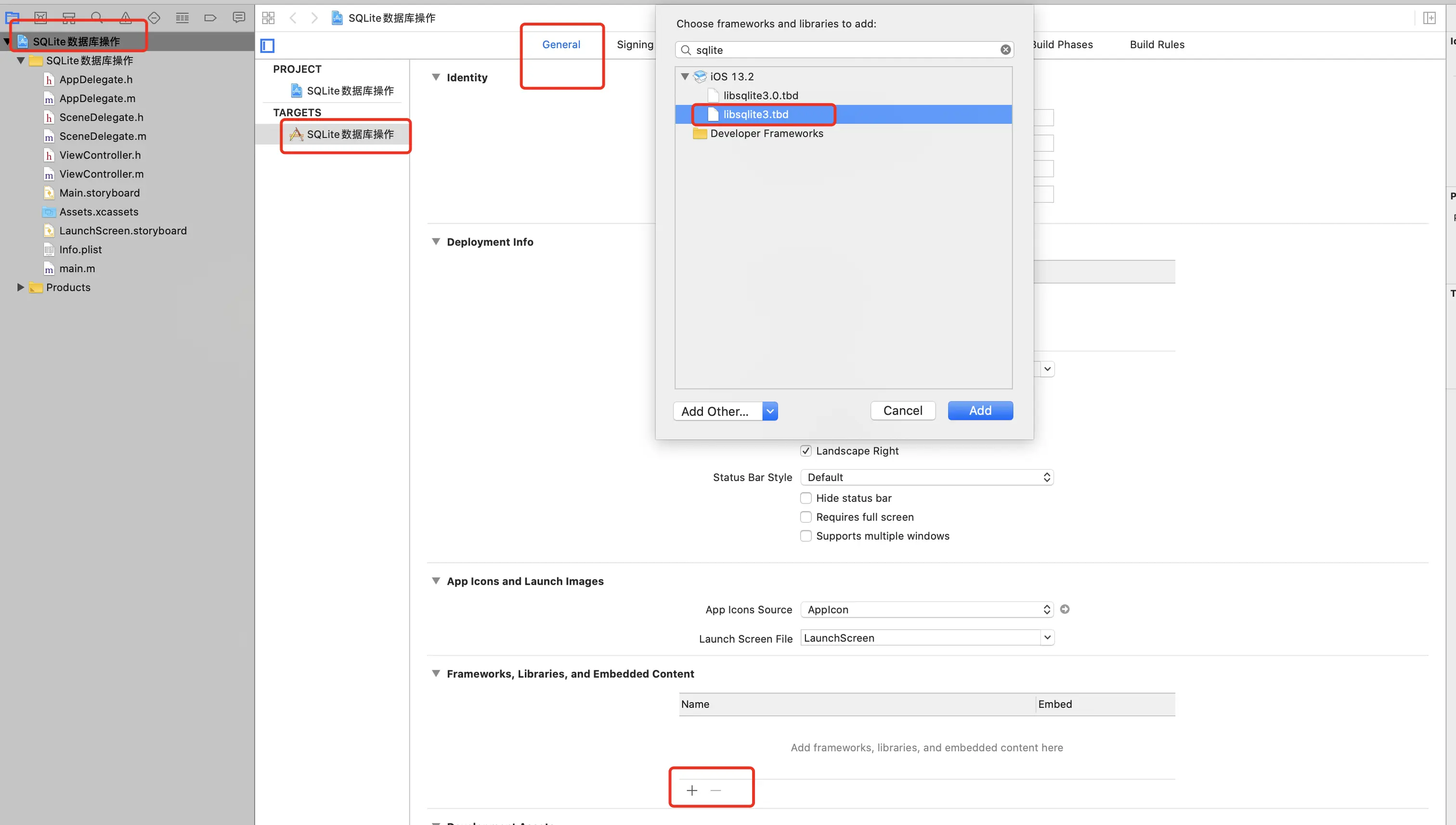The height and width of the screenshot is (825, 1456).
Task: Open the report navigator icon
Action: click(239, 17)
